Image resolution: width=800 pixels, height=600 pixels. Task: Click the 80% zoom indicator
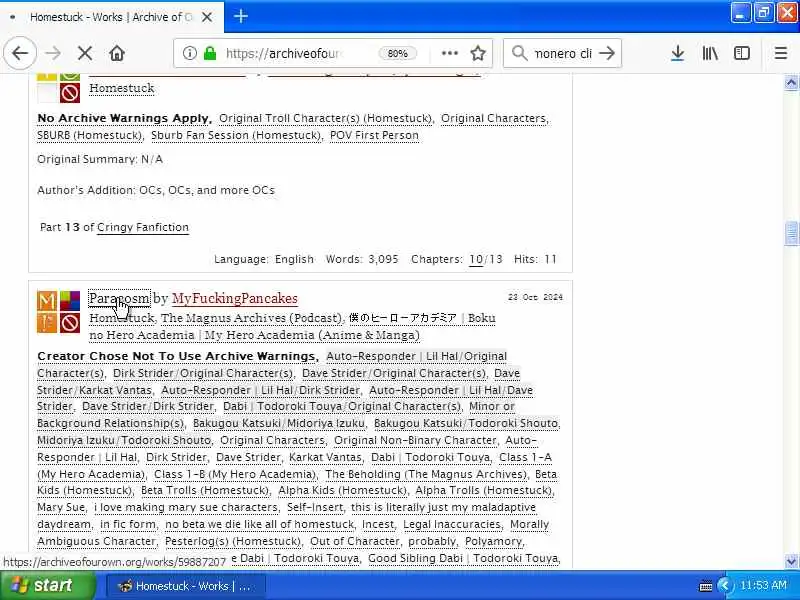397,53
